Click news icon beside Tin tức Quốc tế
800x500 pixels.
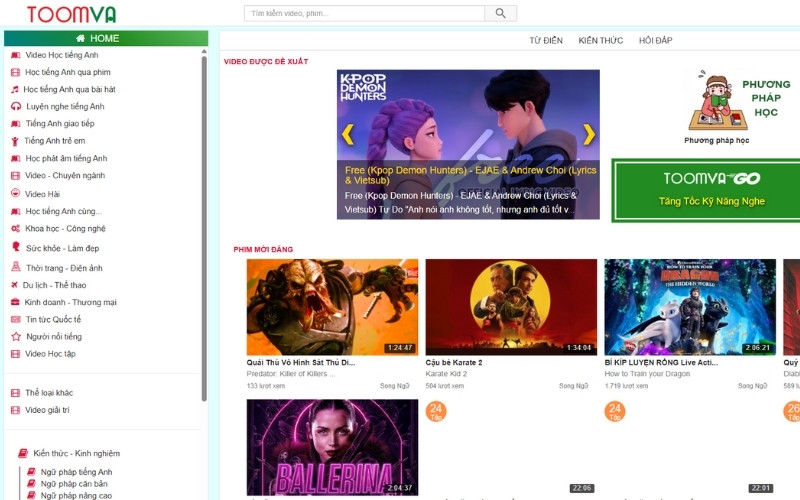tap(16, 319)
